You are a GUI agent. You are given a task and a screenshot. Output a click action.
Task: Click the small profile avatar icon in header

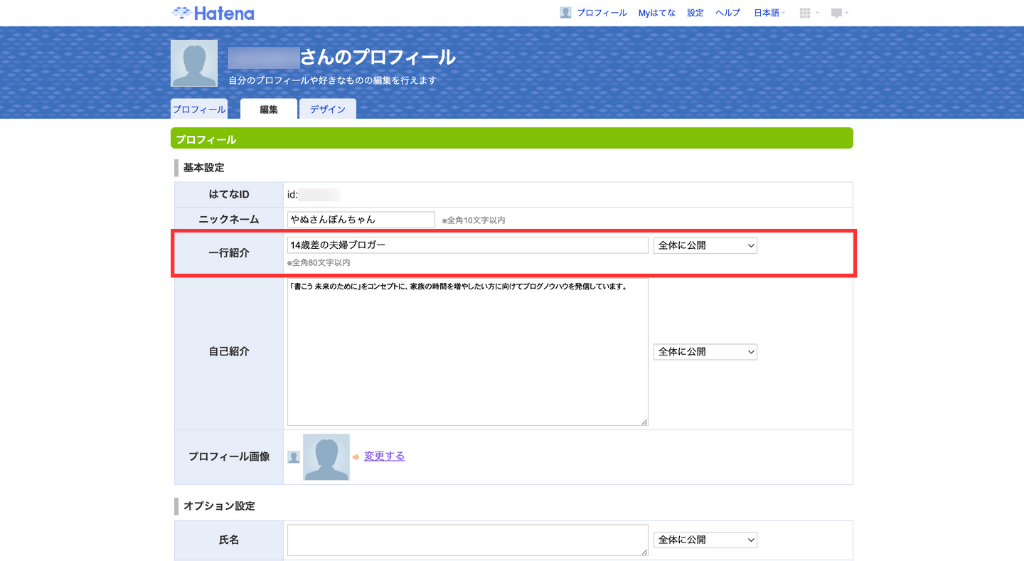click(566, 12)
